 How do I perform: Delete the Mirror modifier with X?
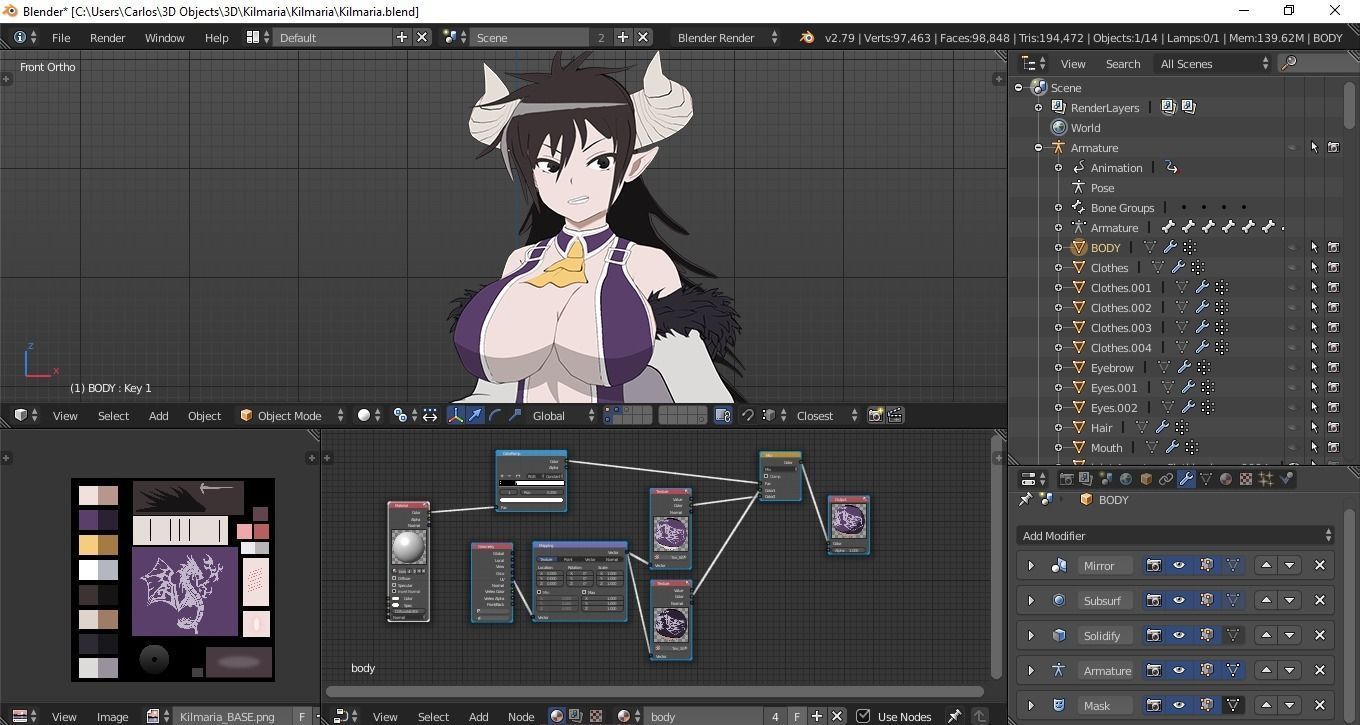coord(1320,565)
